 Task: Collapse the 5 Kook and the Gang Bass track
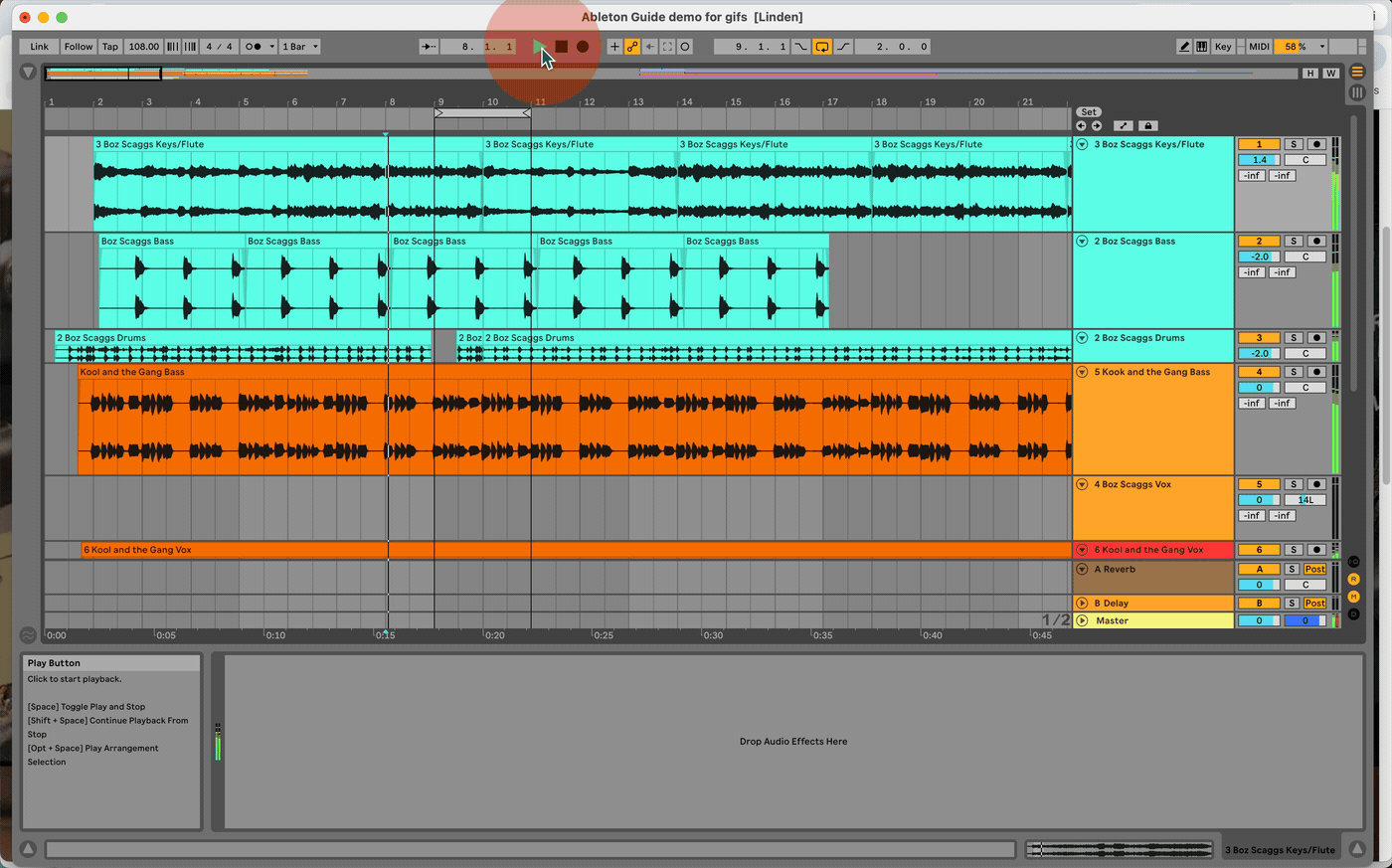[x=1082, y=372]
